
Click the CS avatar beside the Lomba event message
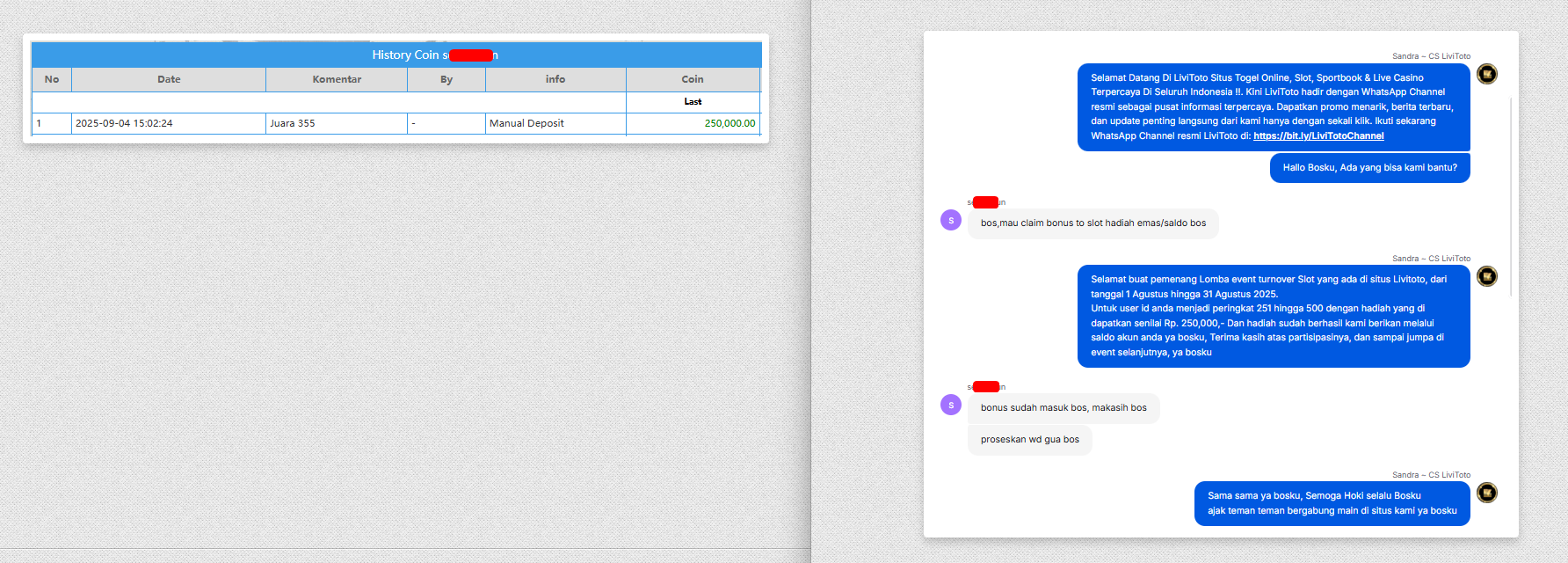pos(1487,276)
